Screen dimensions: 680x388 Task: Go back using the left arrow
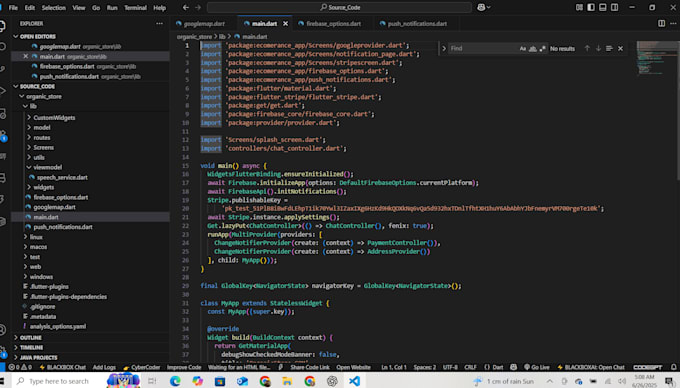click(x=186, y=7)
